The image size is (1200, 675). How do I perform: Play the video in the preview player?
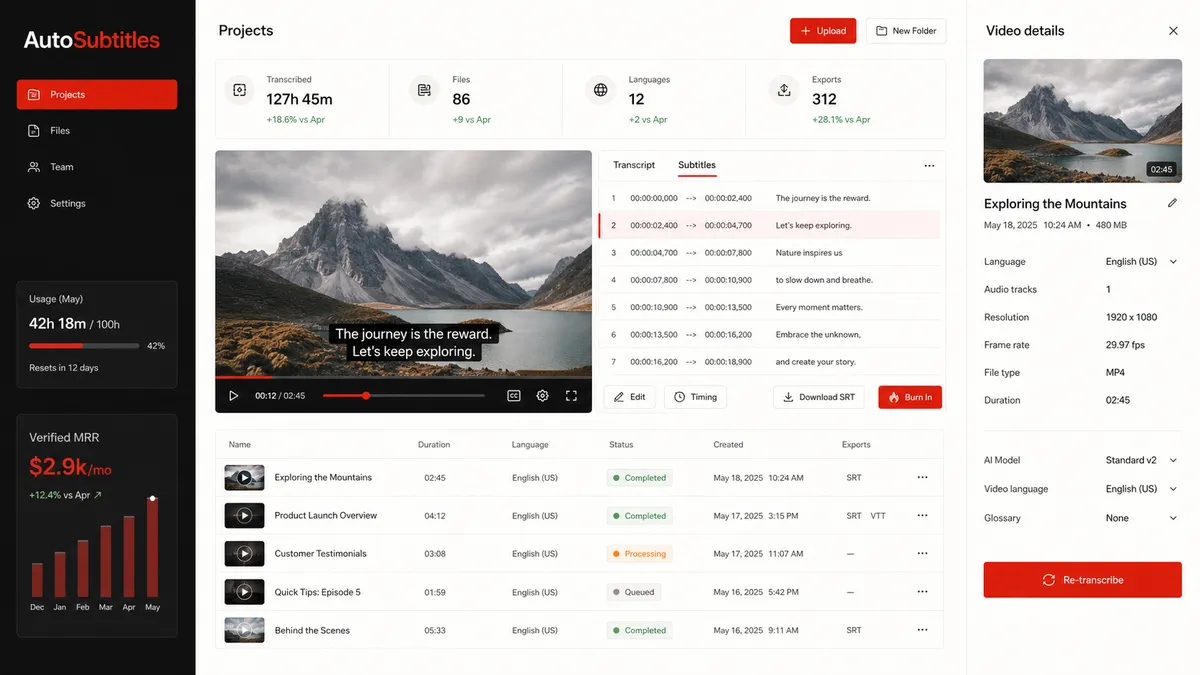click(x=234, y=396)
